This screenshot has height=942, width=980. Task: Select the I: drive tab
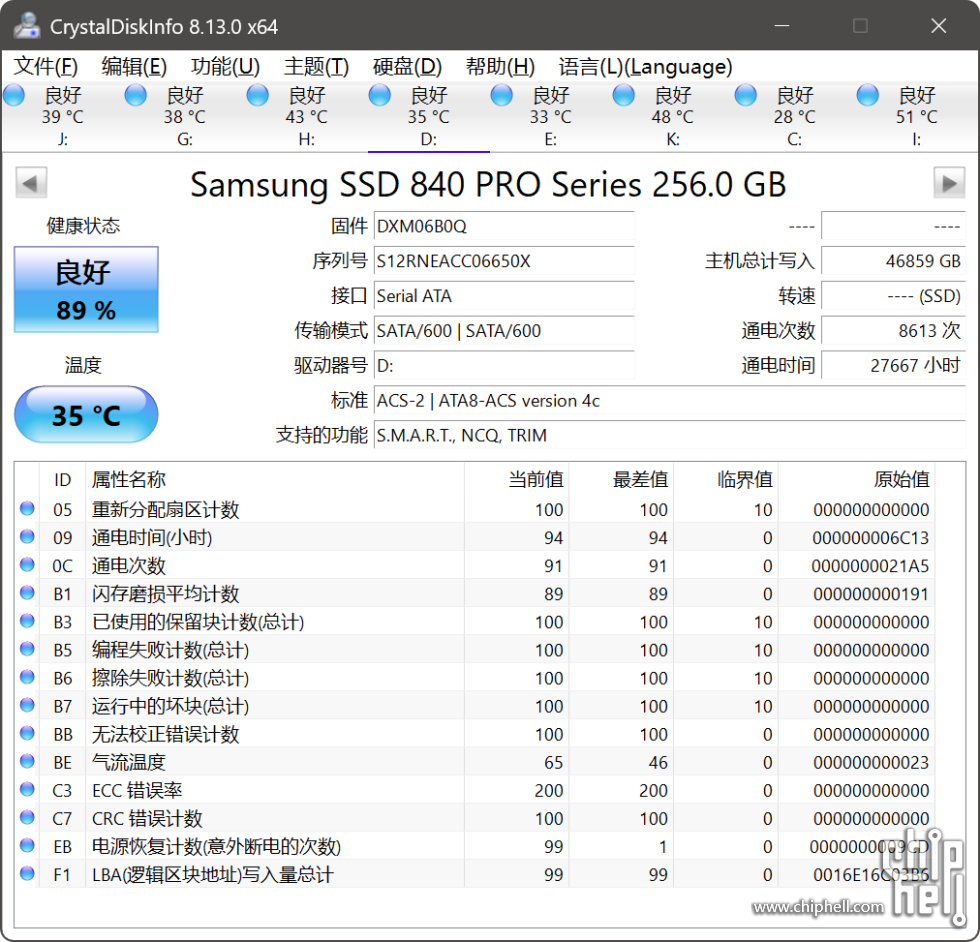(916, 116)
